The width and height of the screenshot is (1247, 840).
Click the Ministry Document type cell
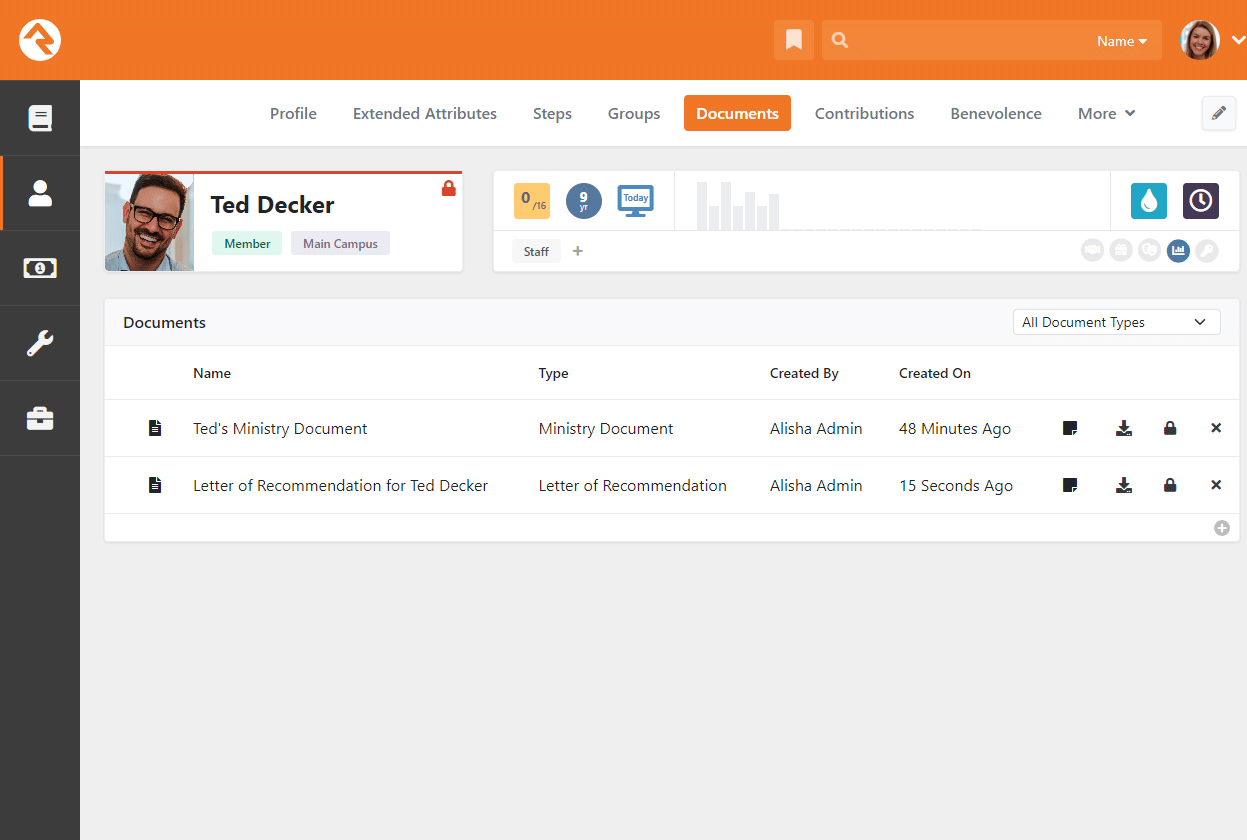606,428
